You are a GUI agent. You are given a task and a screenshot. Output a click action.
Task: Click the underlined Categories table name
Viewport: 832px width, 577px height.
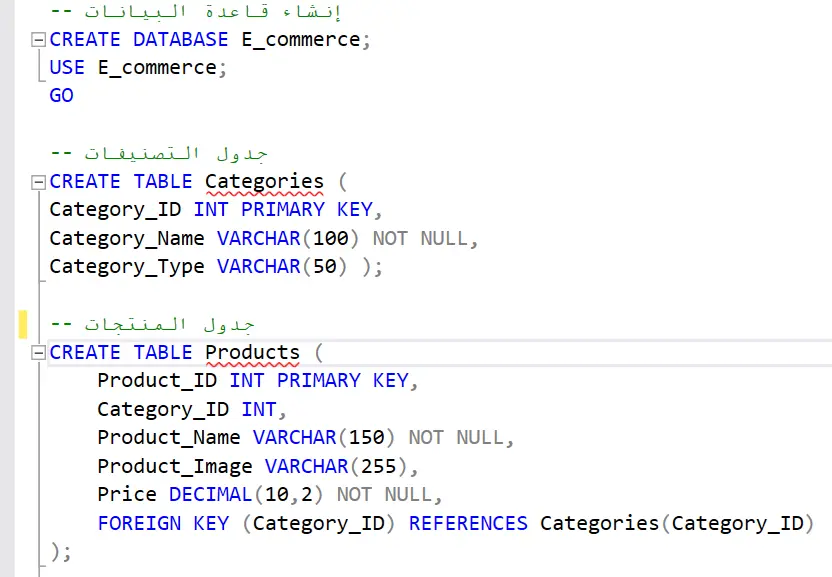264,183
